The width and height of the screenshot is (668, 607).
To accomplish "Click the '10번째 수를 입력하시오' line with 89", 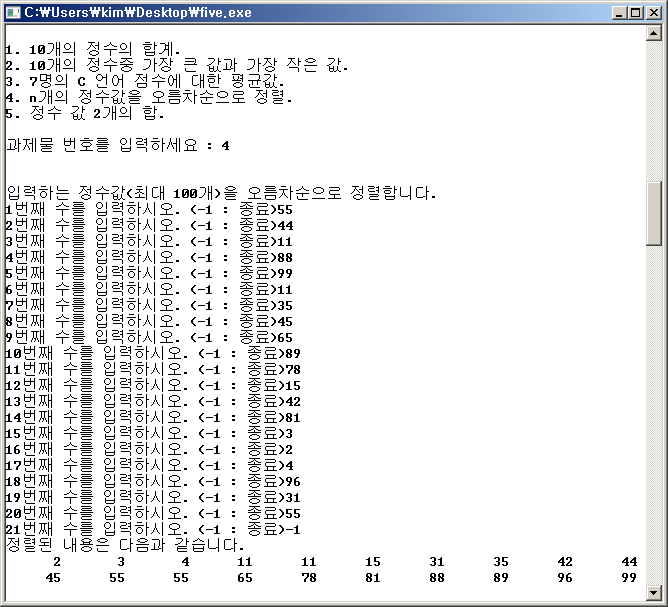I will [153, 354].
